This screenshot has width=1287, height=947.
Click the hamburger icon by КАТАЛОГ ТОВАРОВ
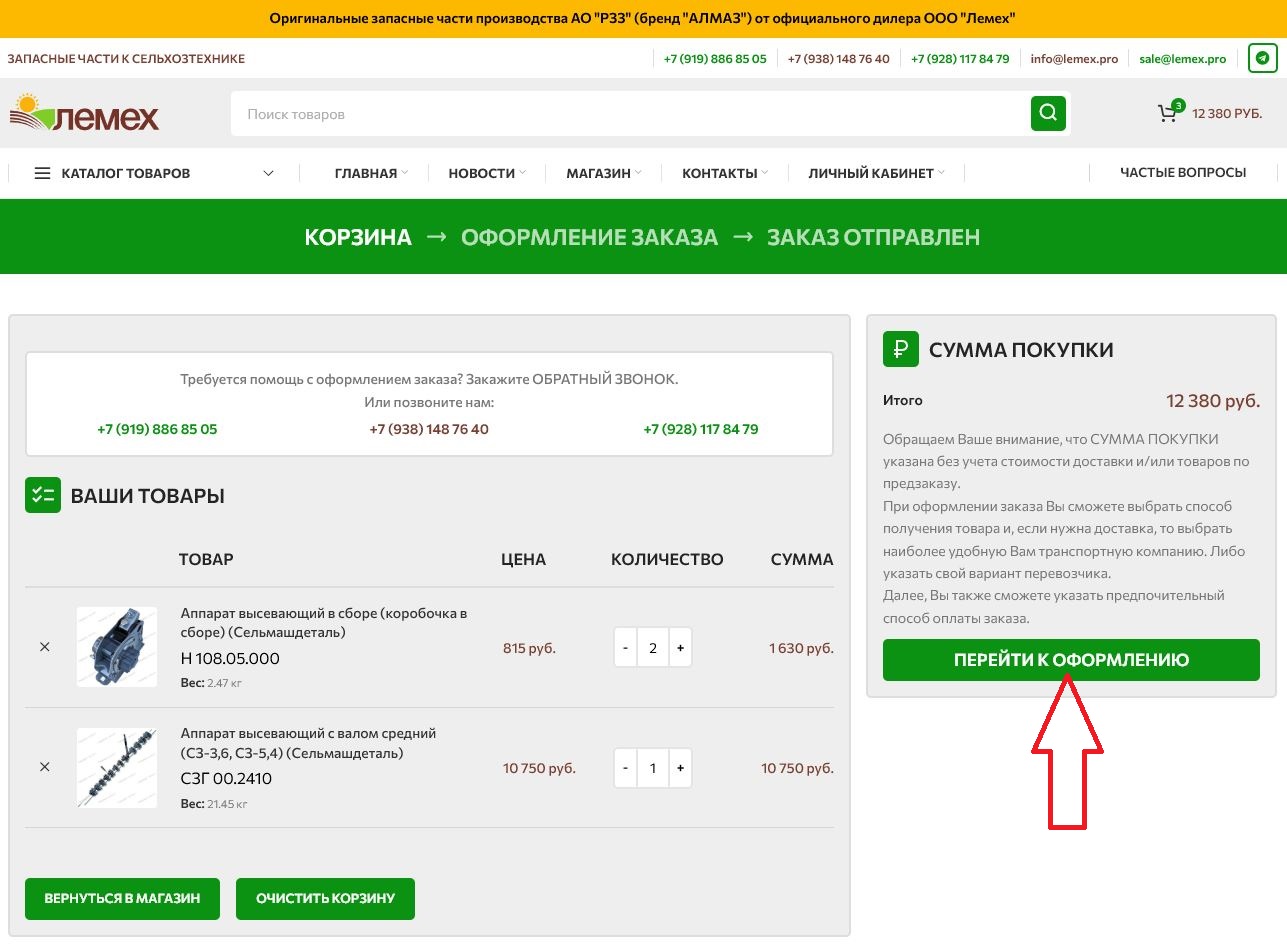coord(40,172)
